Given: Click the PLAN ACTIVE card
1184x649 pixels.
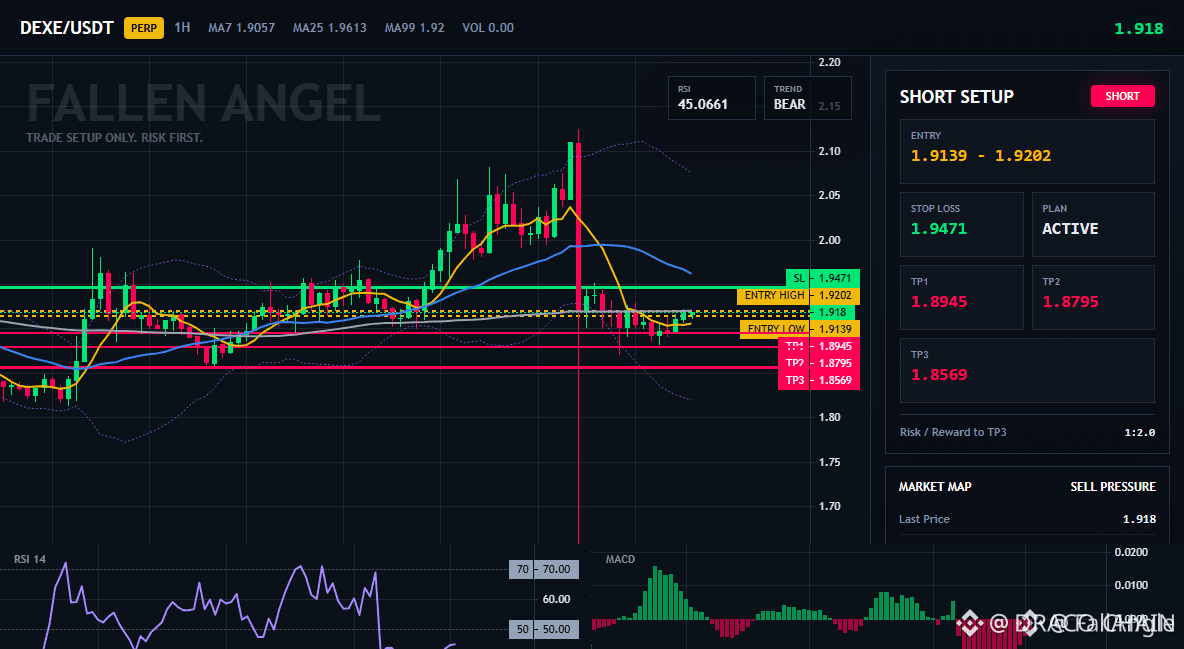Looking at the screenshot, I should coord(1093,224).
